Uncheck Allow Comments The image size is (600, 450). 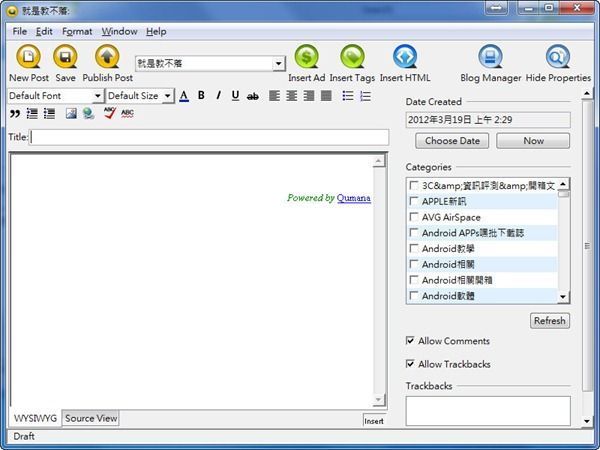click(x=410, y=341)
